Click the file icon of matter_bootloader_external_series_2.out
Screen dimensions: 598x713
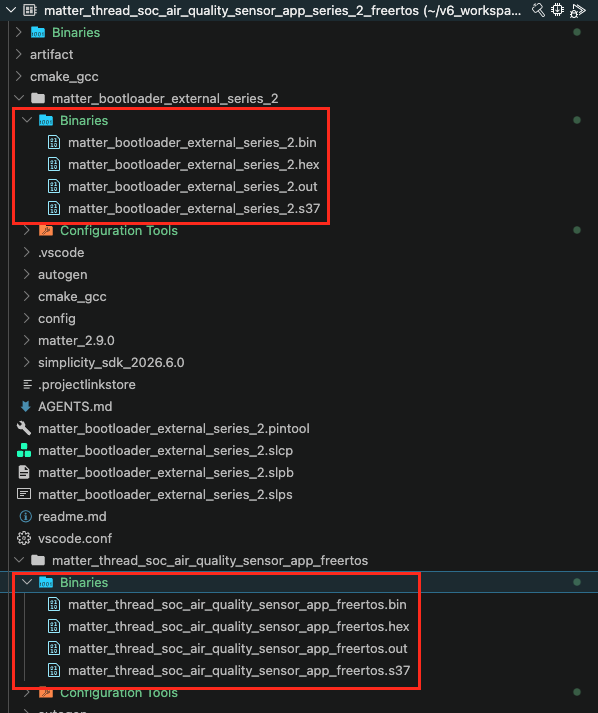tap(54, 186)
